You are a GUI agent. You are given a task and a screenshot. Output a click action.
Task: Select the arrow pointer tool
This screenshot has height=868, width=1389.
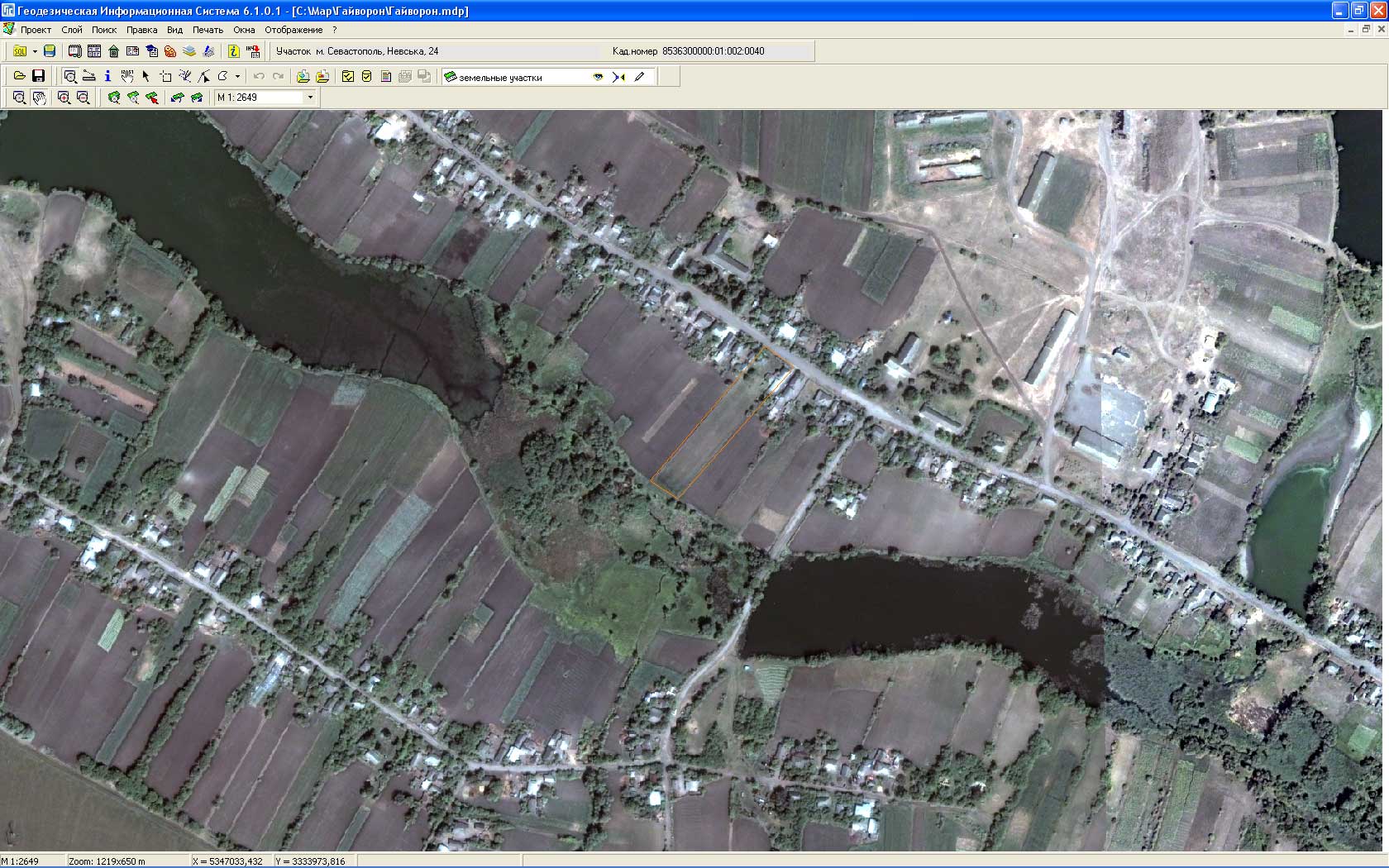[146, 76]
